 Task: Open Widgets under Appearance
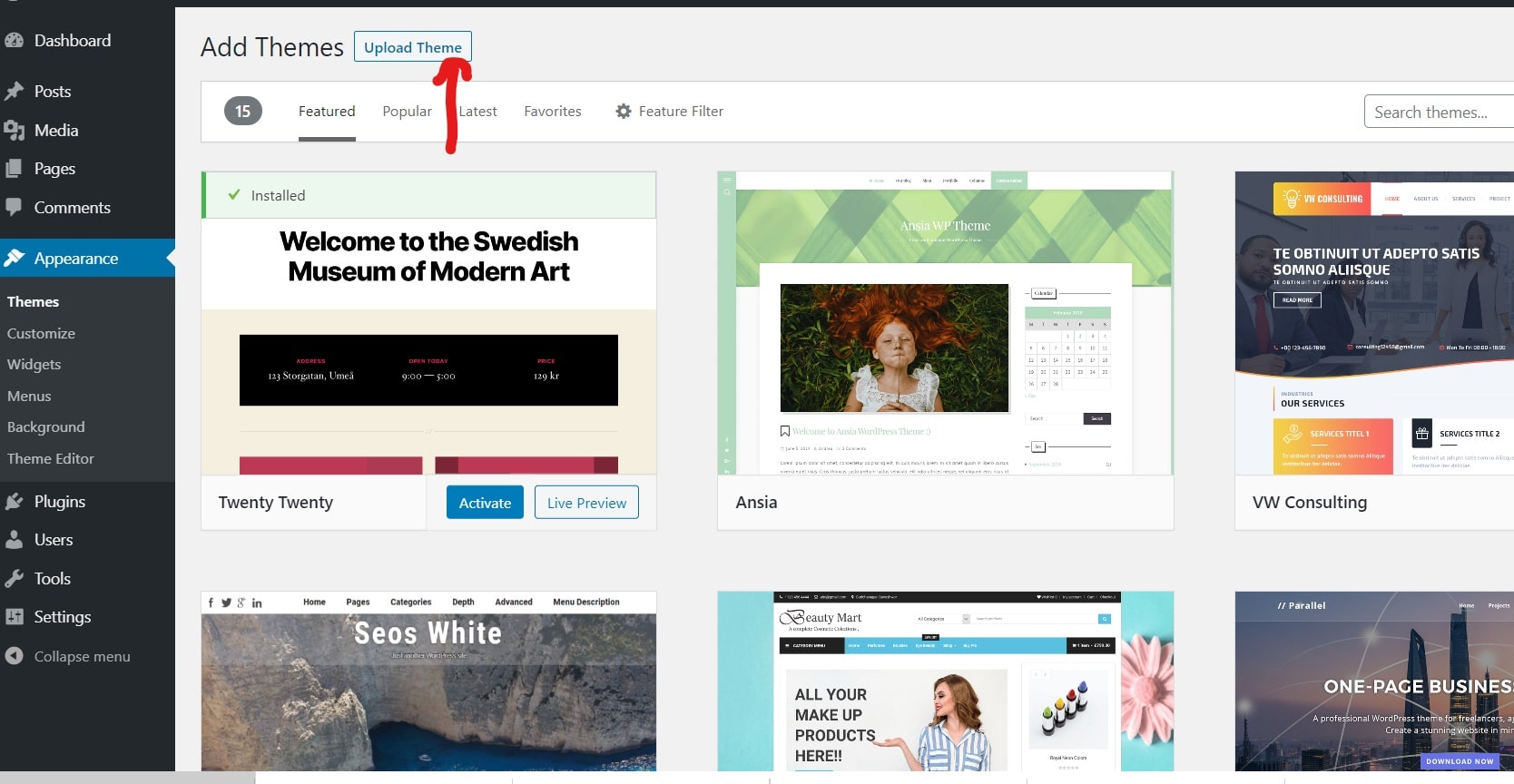pos(34,365)
